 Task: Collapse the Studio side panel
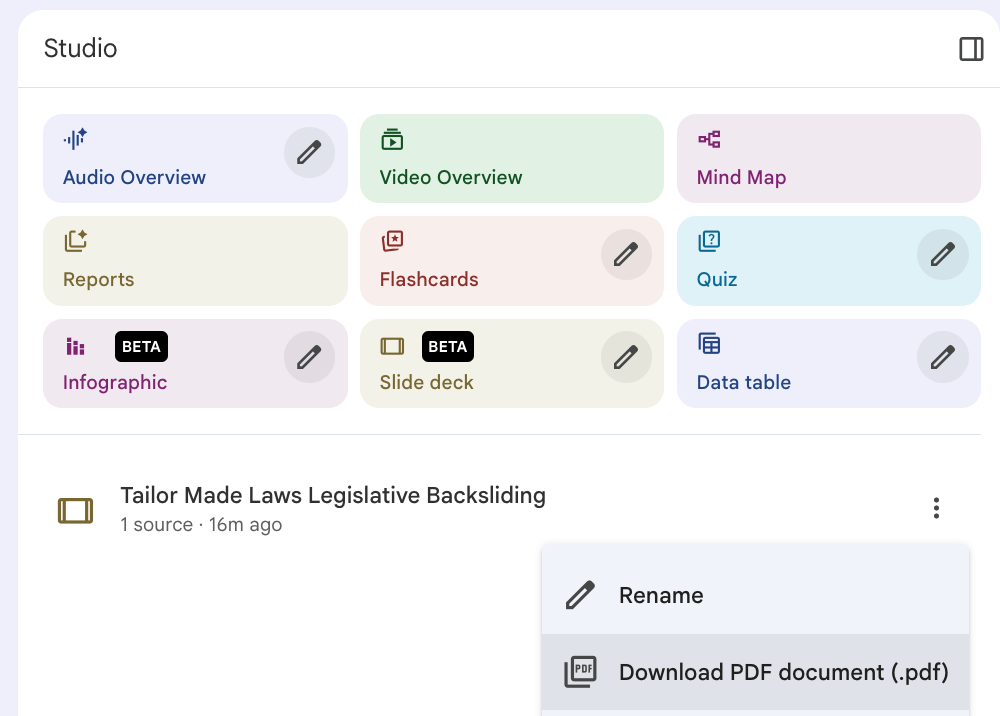point(971,49)
